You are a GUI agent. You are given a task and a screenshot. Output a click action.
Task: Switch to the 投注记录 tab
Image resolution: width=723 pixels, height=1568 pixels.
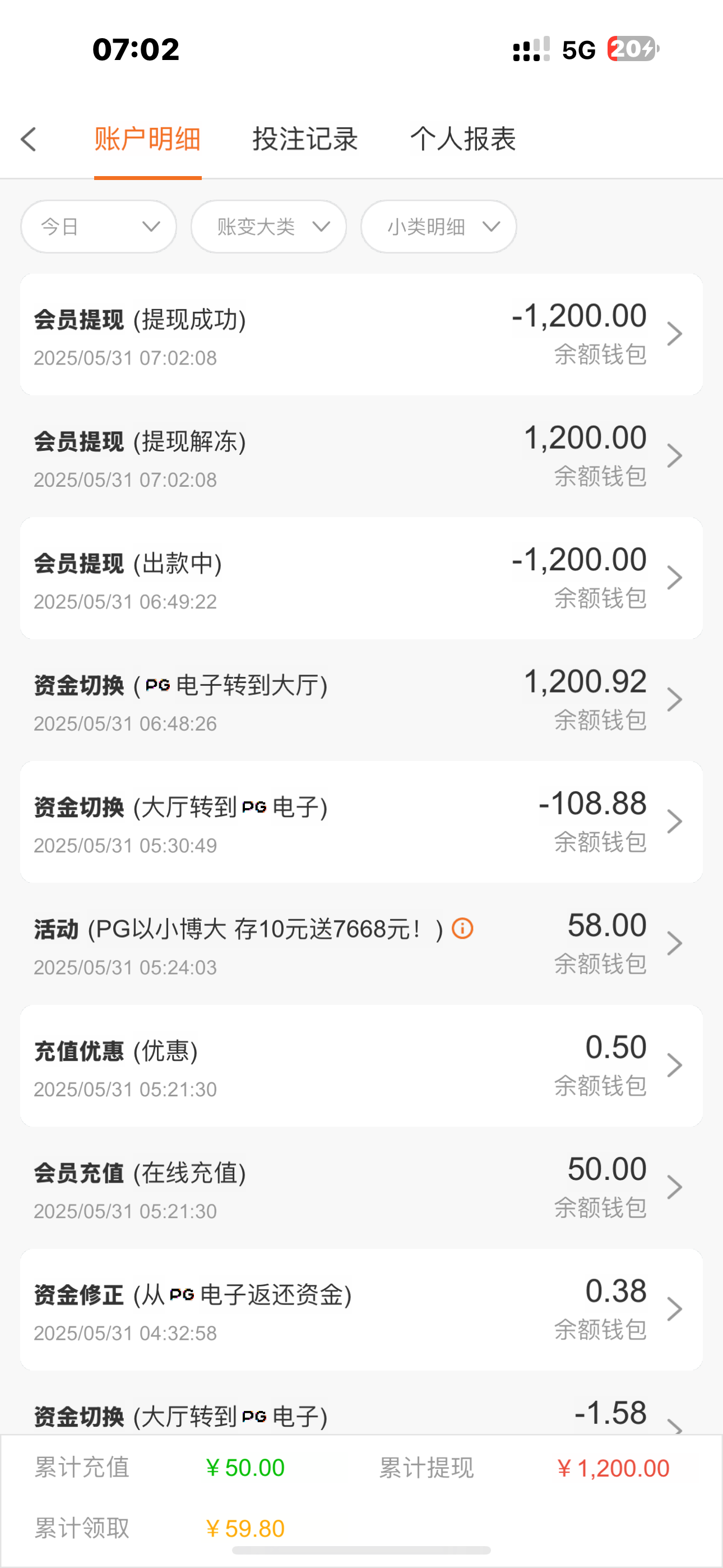click(305, 139)
